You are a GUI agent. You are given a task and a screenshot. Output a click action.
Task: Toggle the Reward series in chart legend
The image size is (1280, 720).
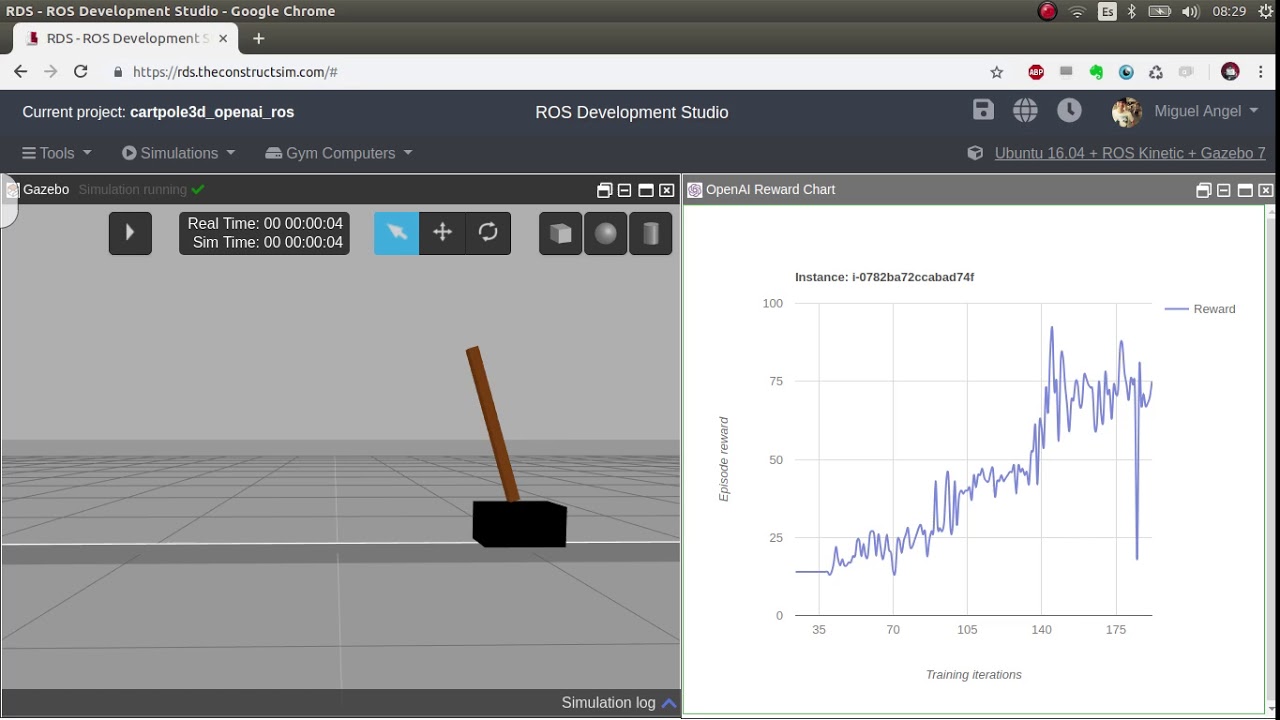1200,309
